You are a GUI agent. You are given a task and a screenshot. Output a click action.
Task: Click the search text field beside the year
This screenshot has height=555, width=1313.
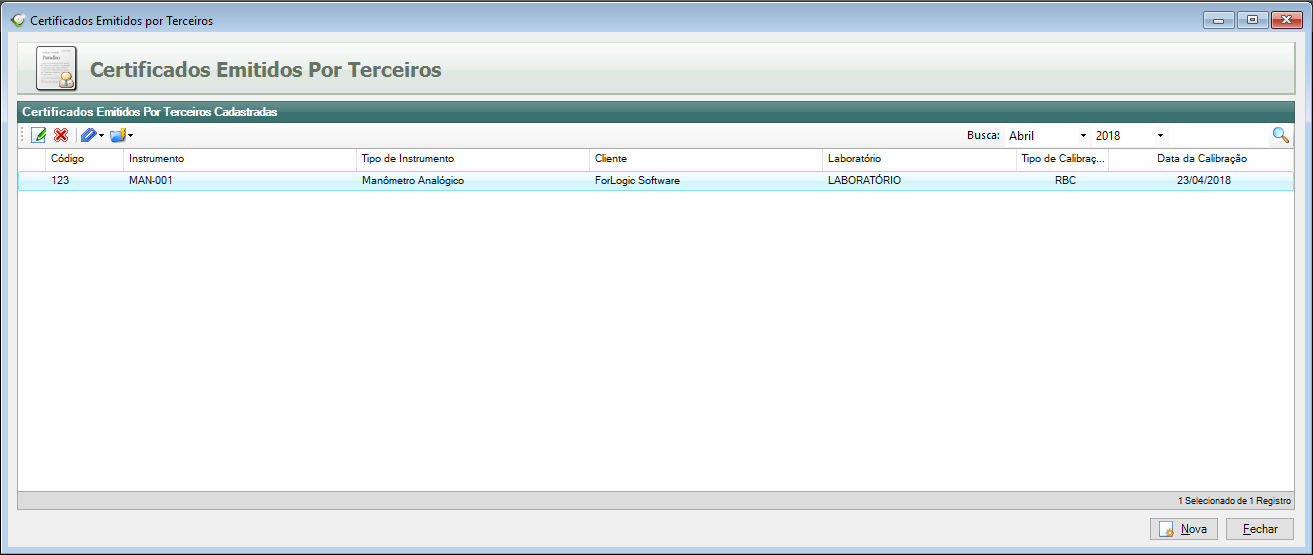tap(1218, 135)
